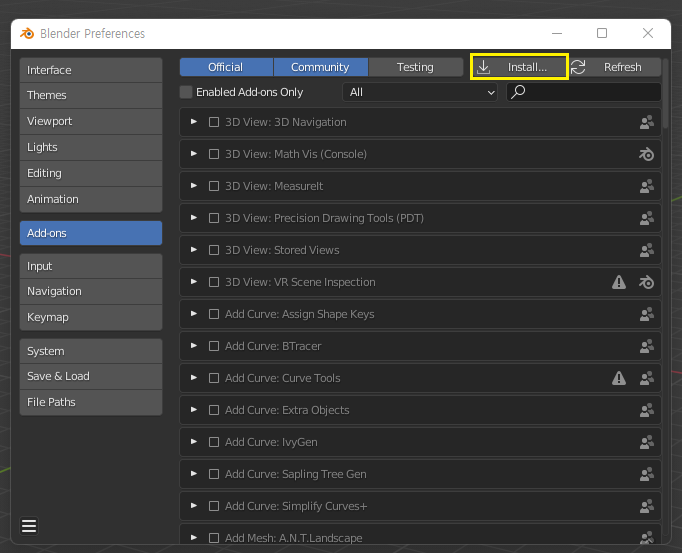Click community icon on Stored Views row
Viewport: 682px width, 553px height.
tap(646, 250)
